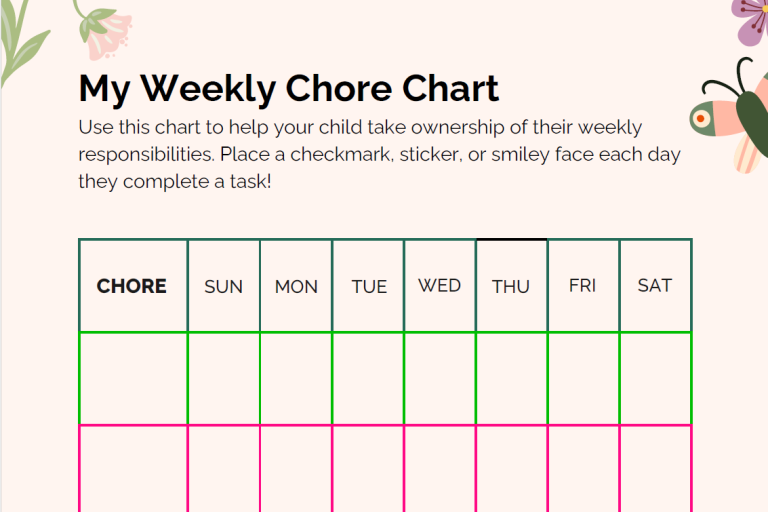Click the purple flower in the corner

(x=750, y=21)
